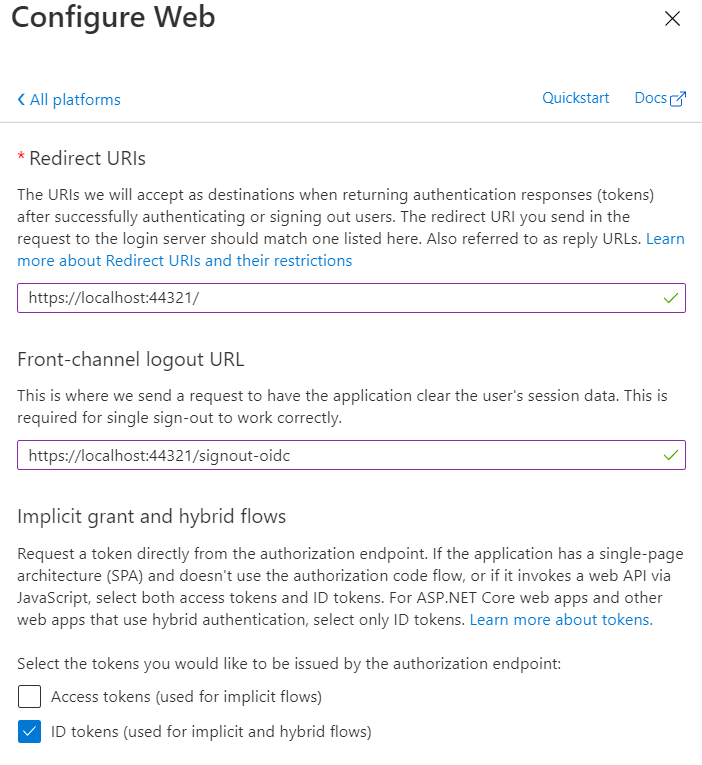
Task: Open the Learn more about tokens link
Action: pos(560,620)
